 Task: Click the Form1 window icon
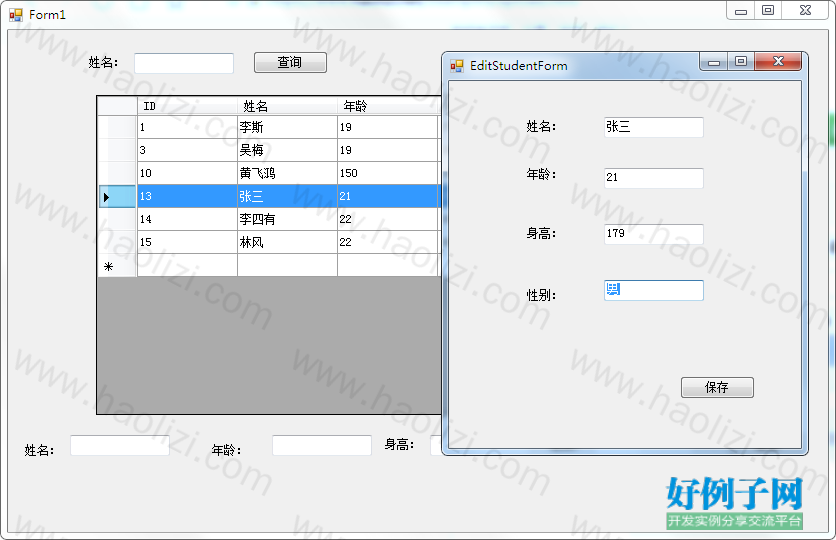point(16,15)
